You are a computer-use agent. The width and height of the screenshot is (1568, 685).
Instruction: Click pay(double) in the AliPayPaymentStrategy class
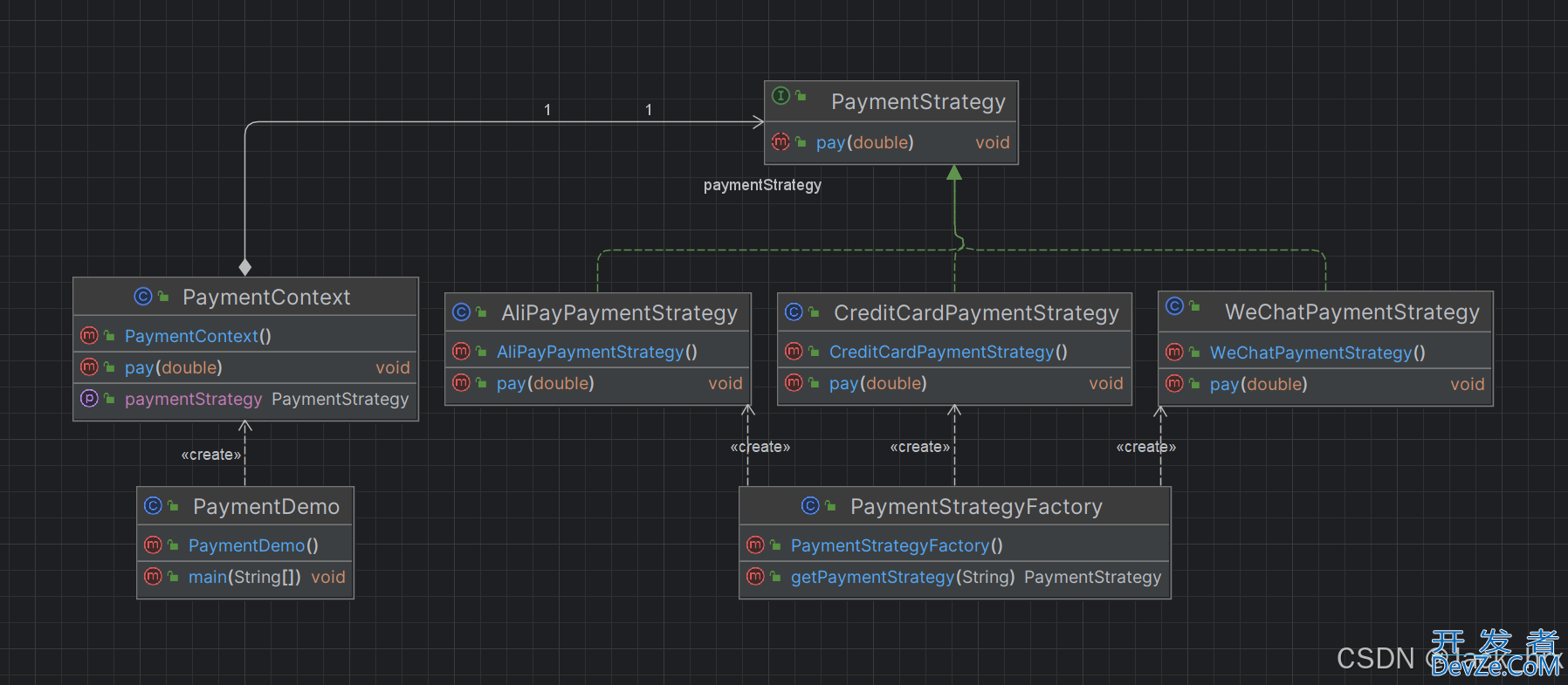546,383
